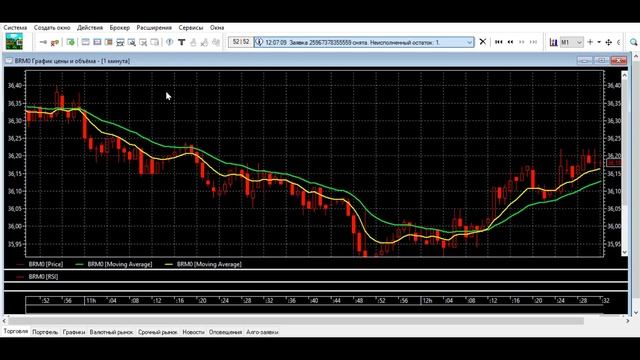Click the bold T text icon
This screenshot has height=360, width=640.
pyautogui.click(x=182, y=42)
